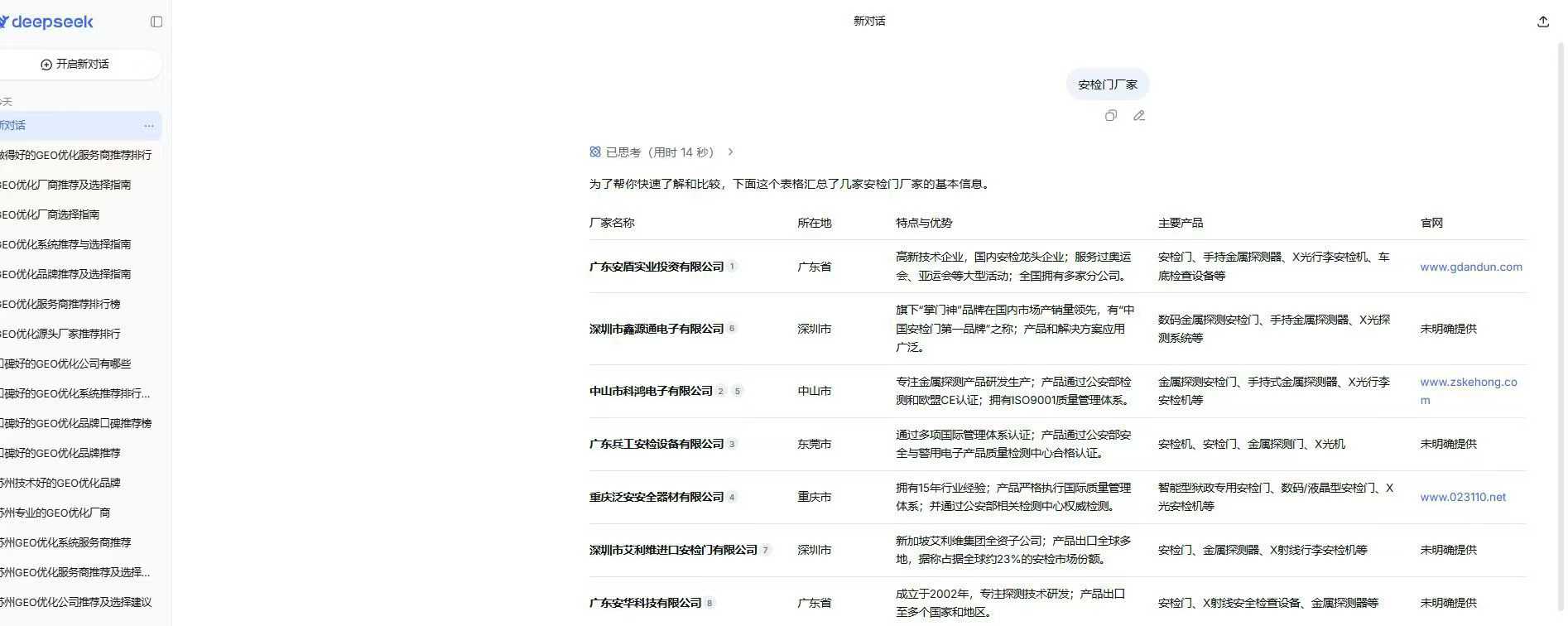Open the www.gdandun.com link
Viewport: 1568px width, 626px height.
coord(1470,267)
